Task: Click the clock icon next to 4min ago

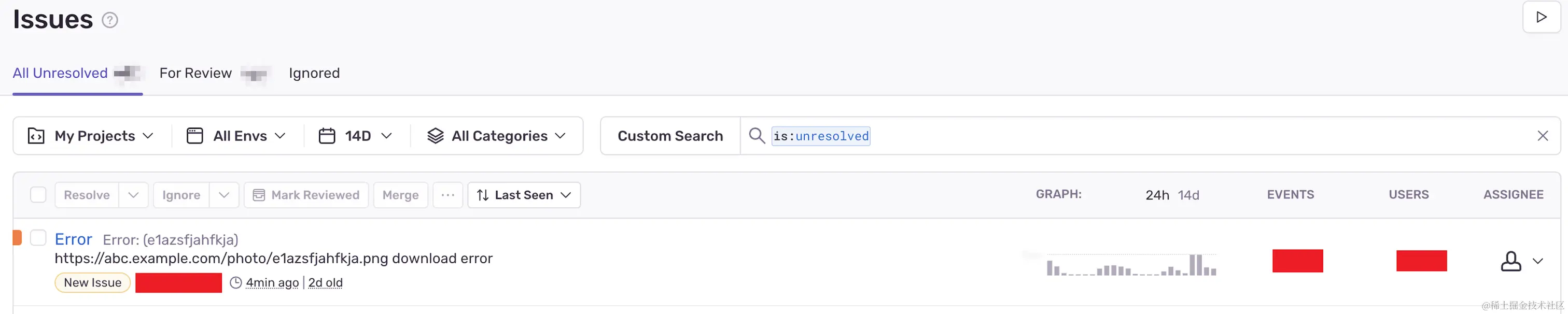Action: 235,283
